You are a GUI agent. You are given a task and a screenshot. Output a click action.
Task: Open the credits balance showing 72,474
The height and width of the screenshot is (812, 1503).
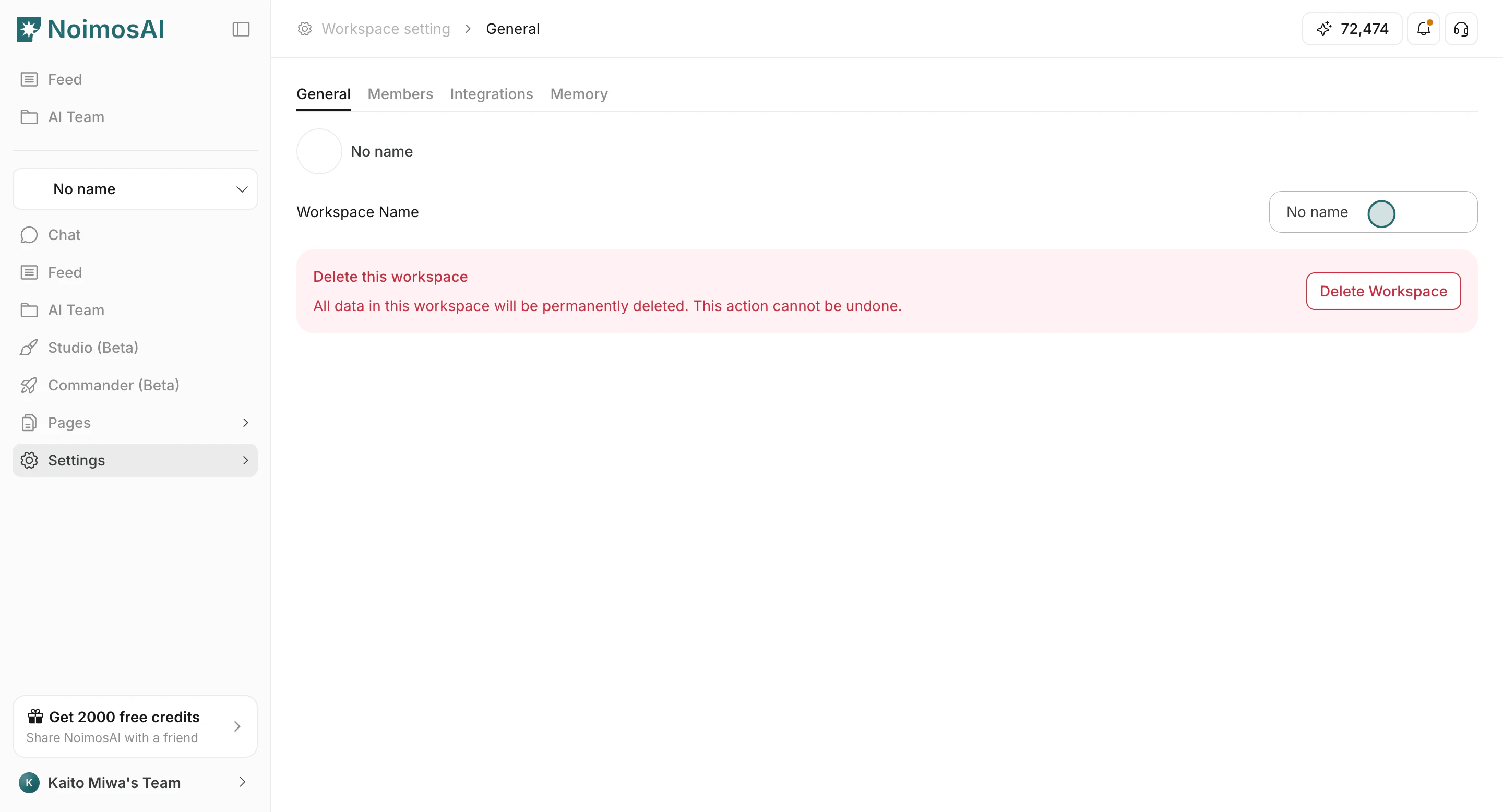1352,29
